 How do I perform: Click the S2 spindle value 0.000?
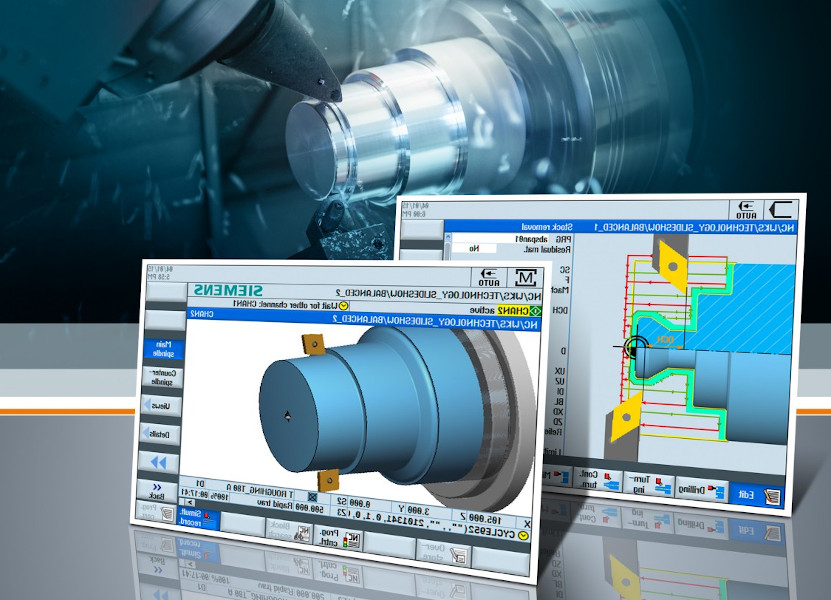(360, 504)
